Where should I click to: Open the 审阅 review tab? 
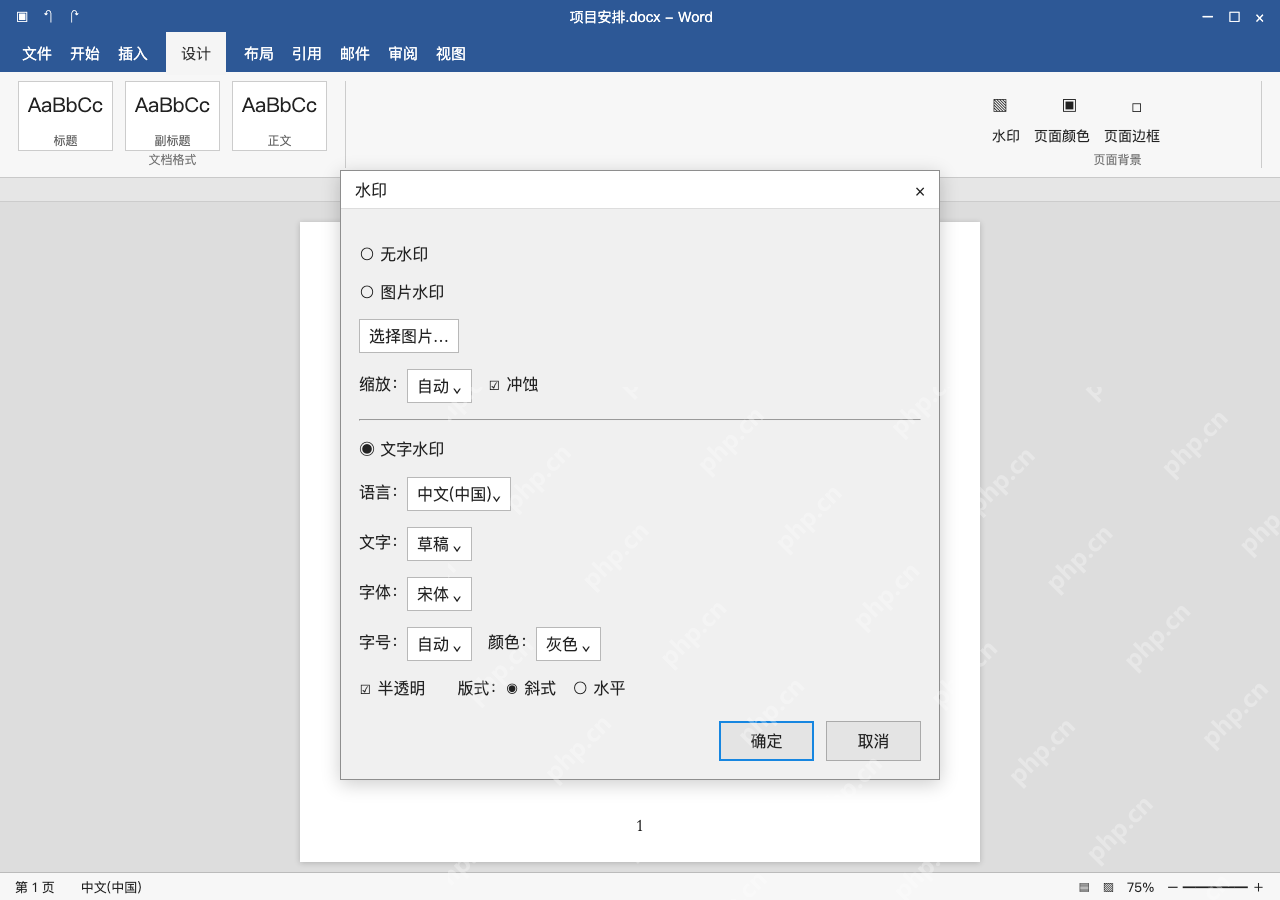403,53
